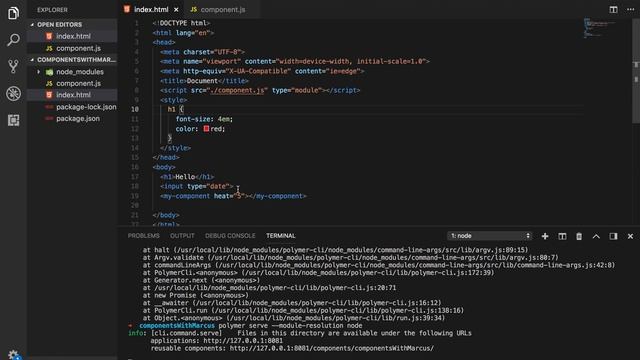Place cursor on the Hello heading text
The width and height of the screenshot is (640, 360).
(185, 177)
